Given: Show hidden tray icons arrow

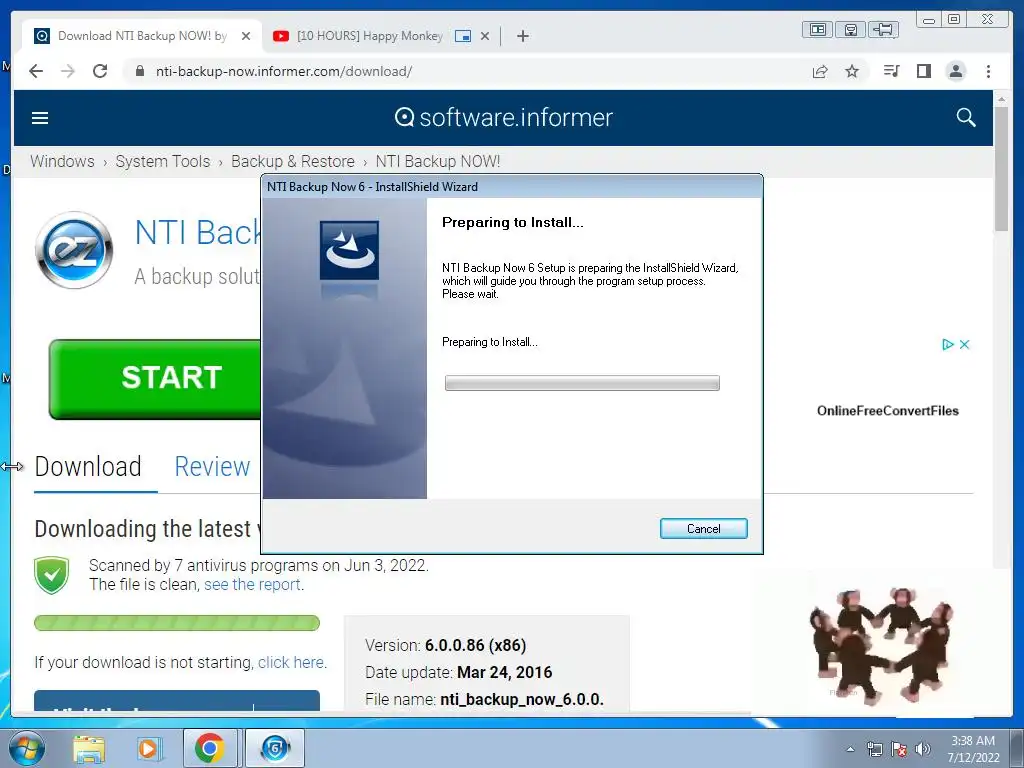Looking at the screenshot, I should [x=850, y=749].
